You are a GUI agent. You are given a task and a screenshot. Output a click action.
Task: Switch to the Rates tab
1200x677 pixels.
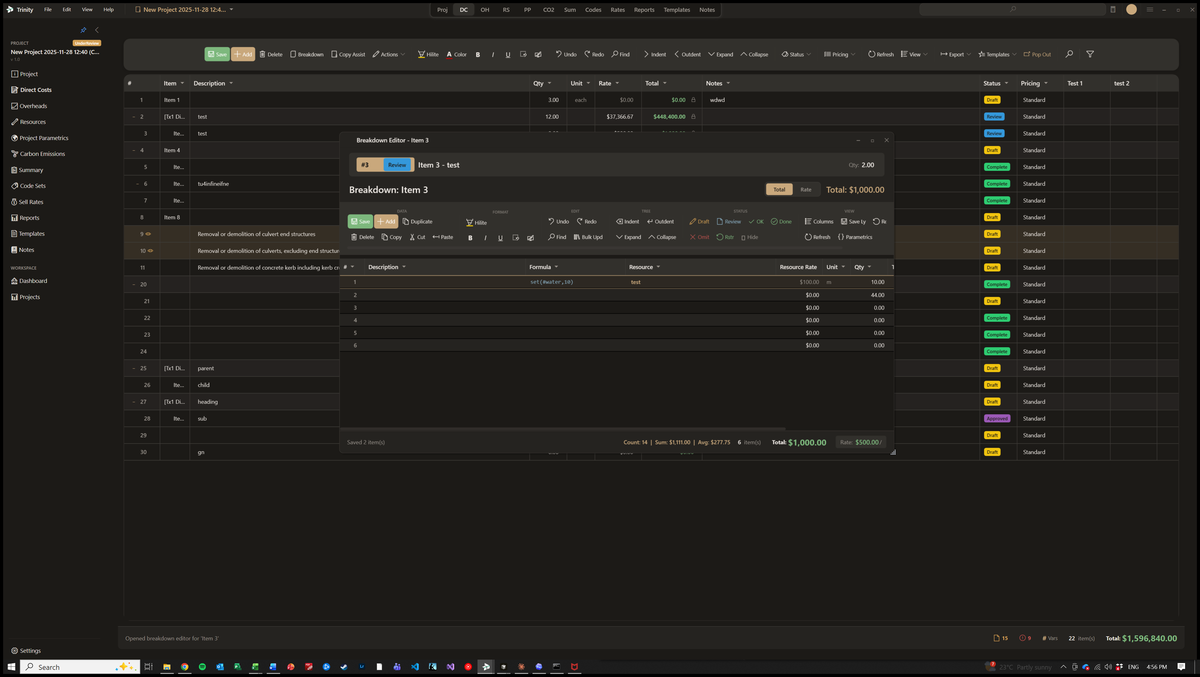point(618,9)
